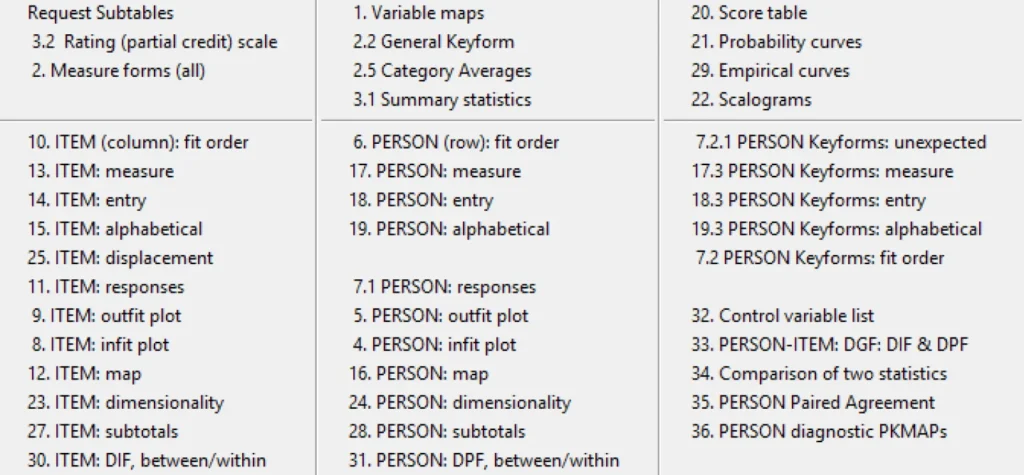Choose 2. Measure forms (all)
Screen dimensions: 1024x475
(x=118, y=71)
